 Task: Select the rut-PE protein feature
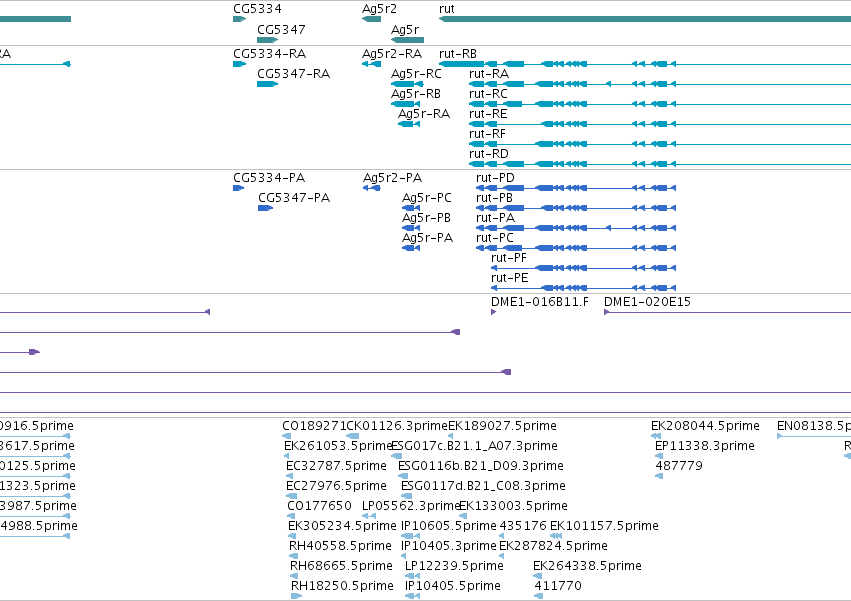(583, 288)
